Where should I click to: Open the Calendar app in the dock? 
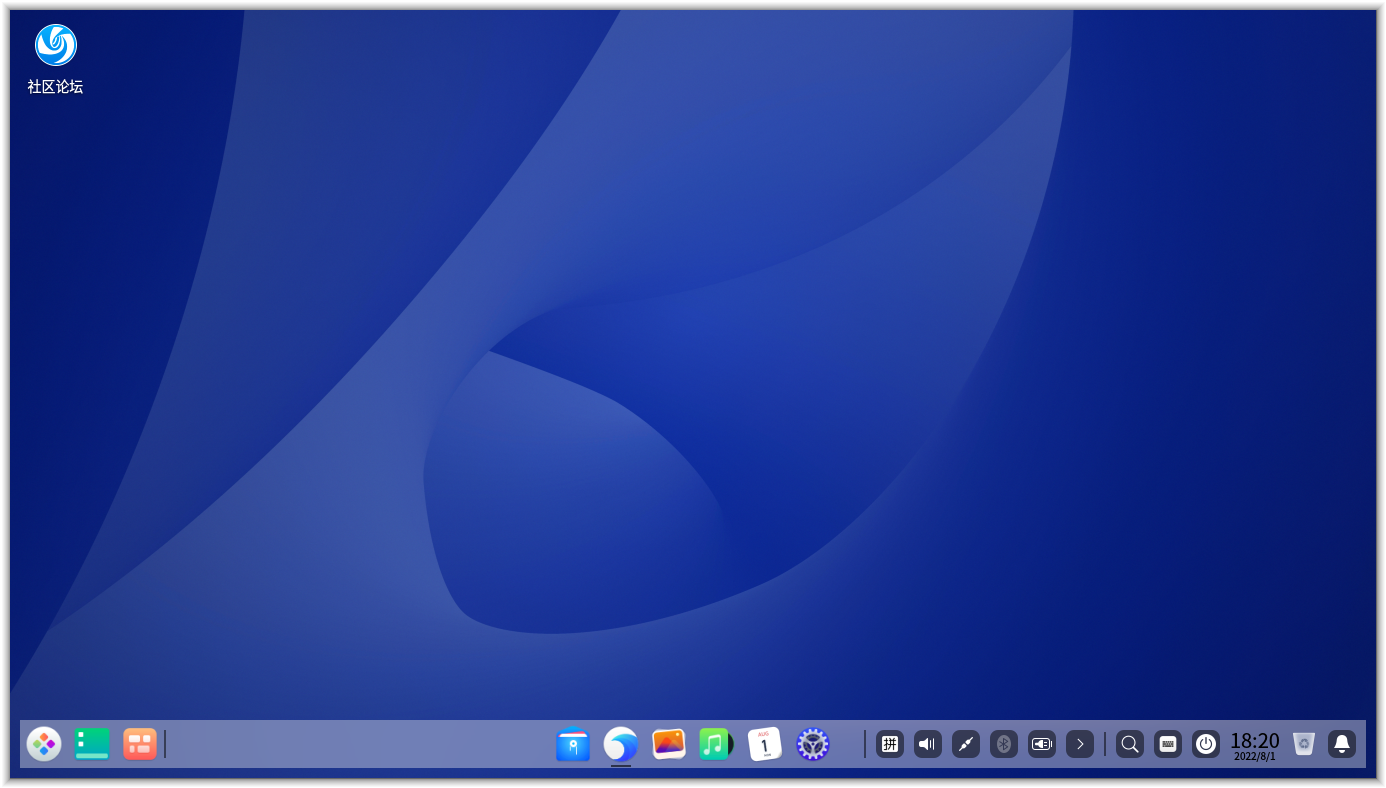click(x=765, y=744)
